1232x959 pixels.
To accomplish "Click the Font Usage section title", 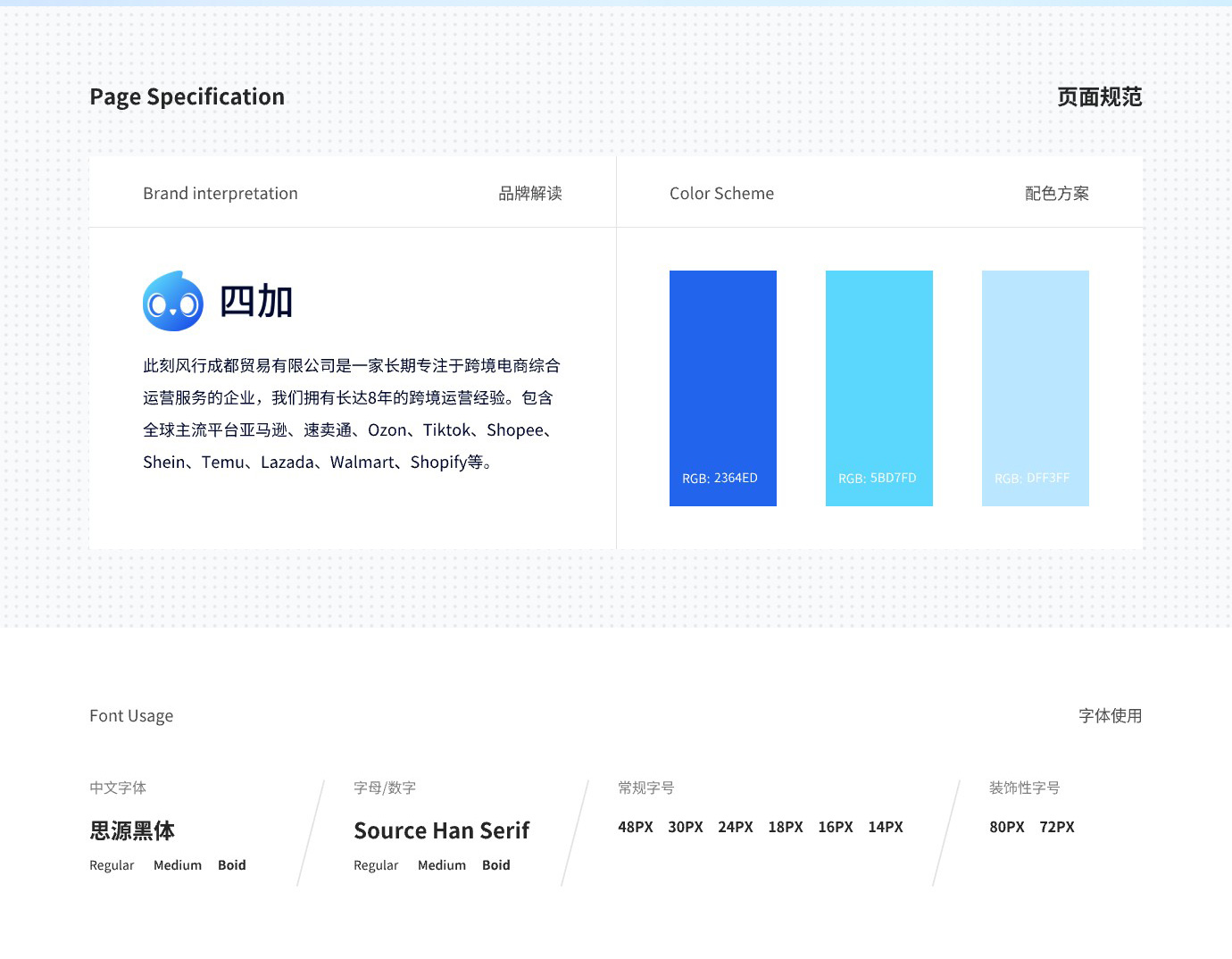I will click(131, 716).
